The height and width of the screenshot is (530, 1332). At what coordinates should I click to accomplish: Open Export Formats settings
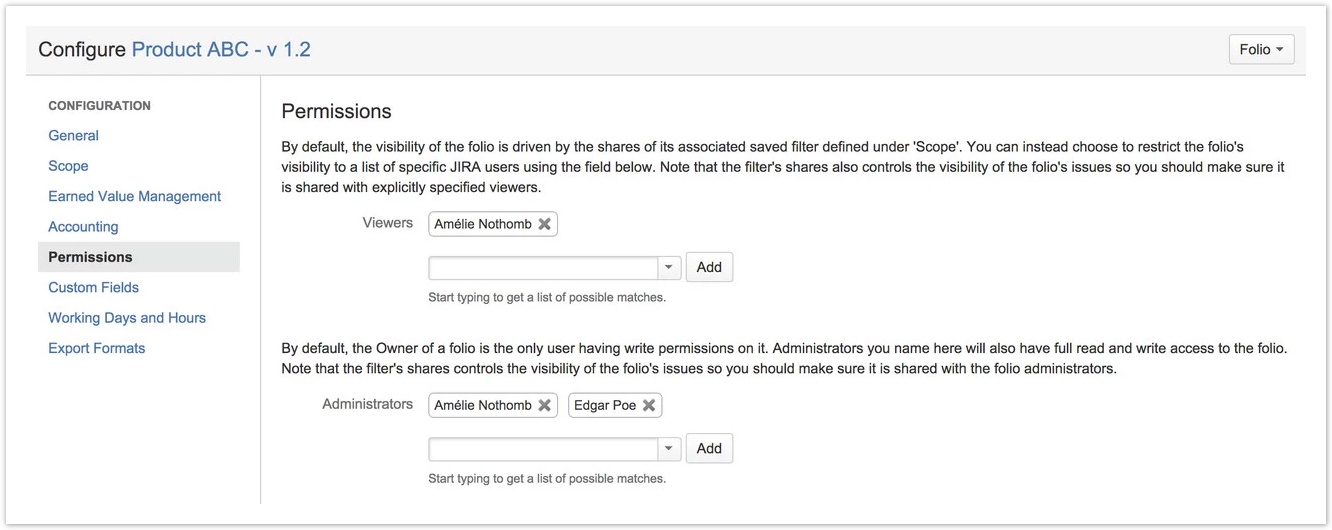(96, 348)
